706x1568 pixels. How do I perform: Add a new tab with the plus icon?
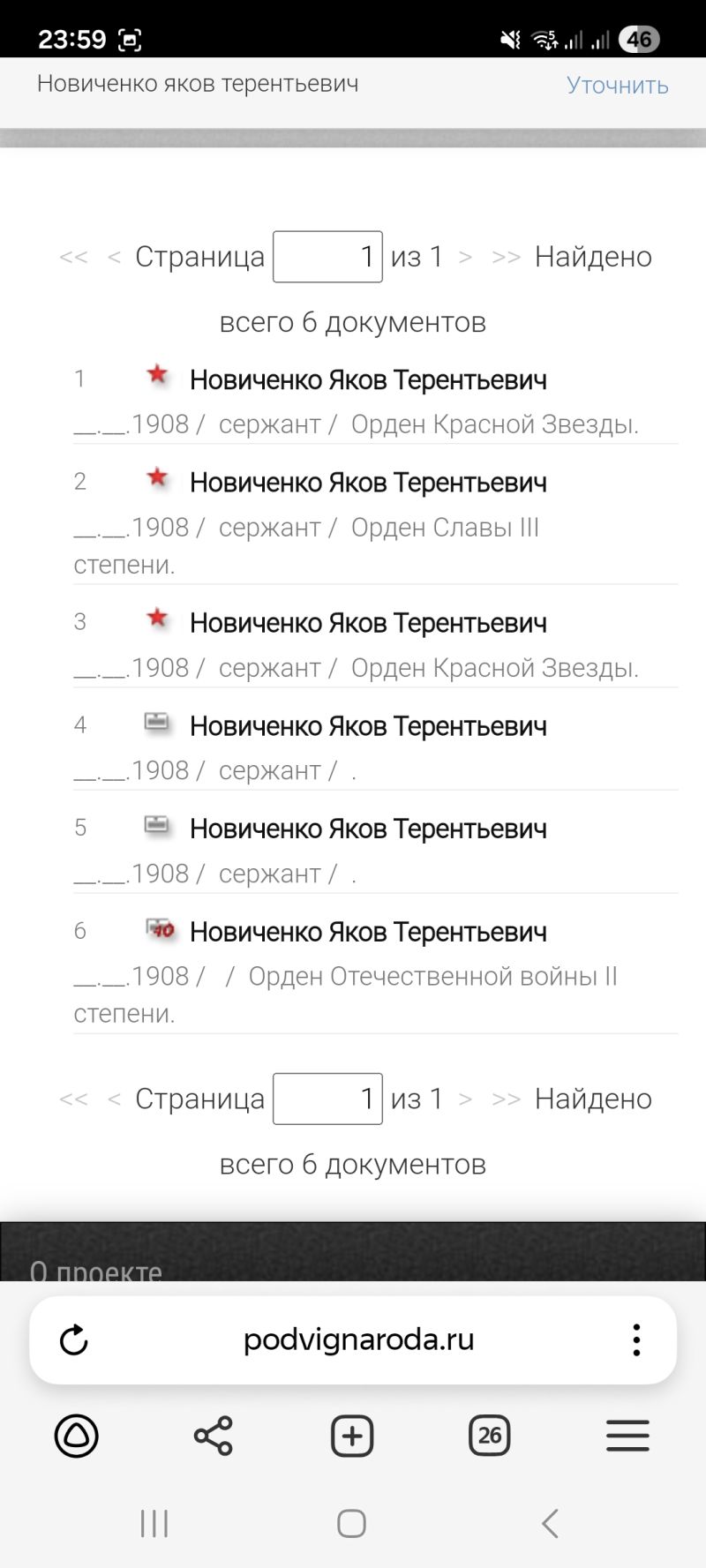coord(352,1436)
